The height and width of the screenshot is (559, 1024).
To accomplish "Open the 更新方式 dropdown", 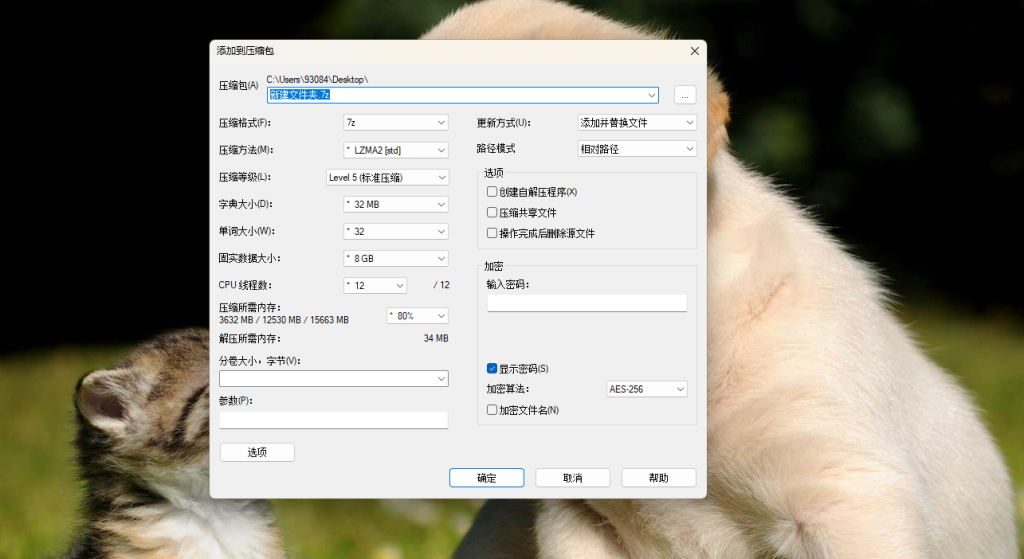I will pyautogui.click(x=637, y=123).
